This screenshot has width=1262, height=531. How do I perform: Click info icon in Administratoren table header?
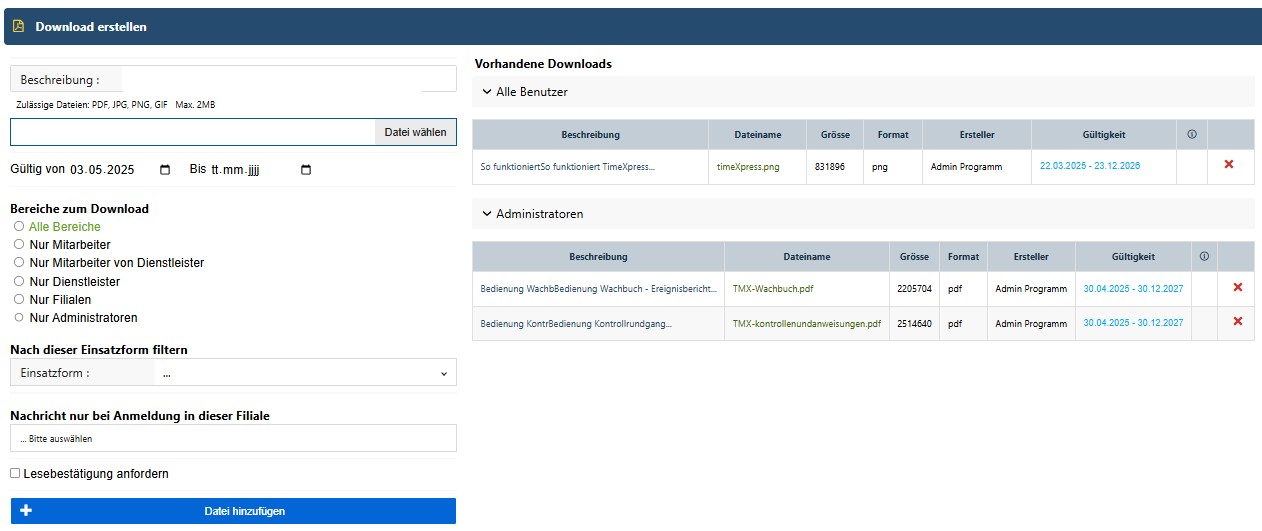pos(1204,257)
